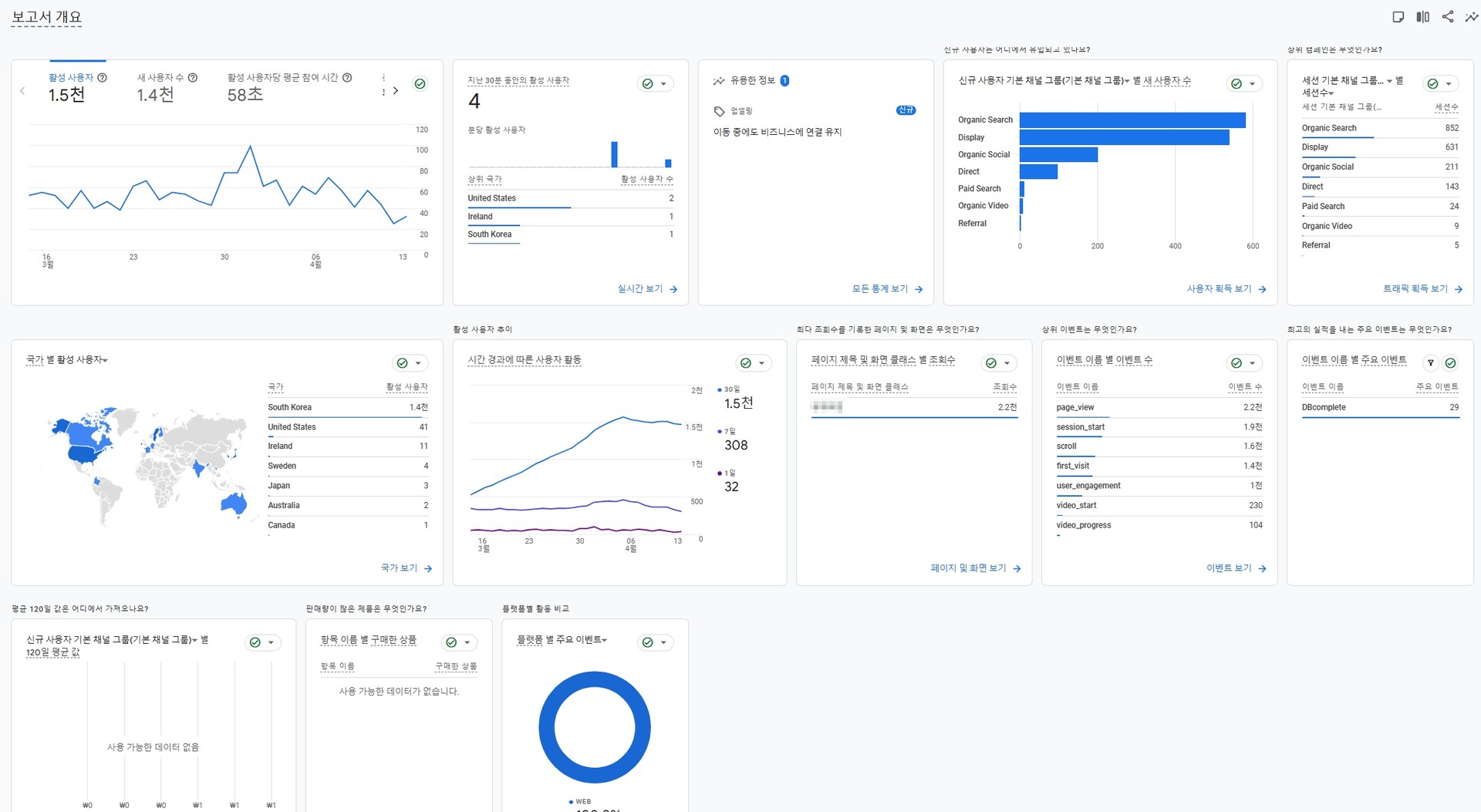The height and width of the screenshot is (812, 1481).
Task: Click the 30일 legend dot
Action: coord(720,389)
